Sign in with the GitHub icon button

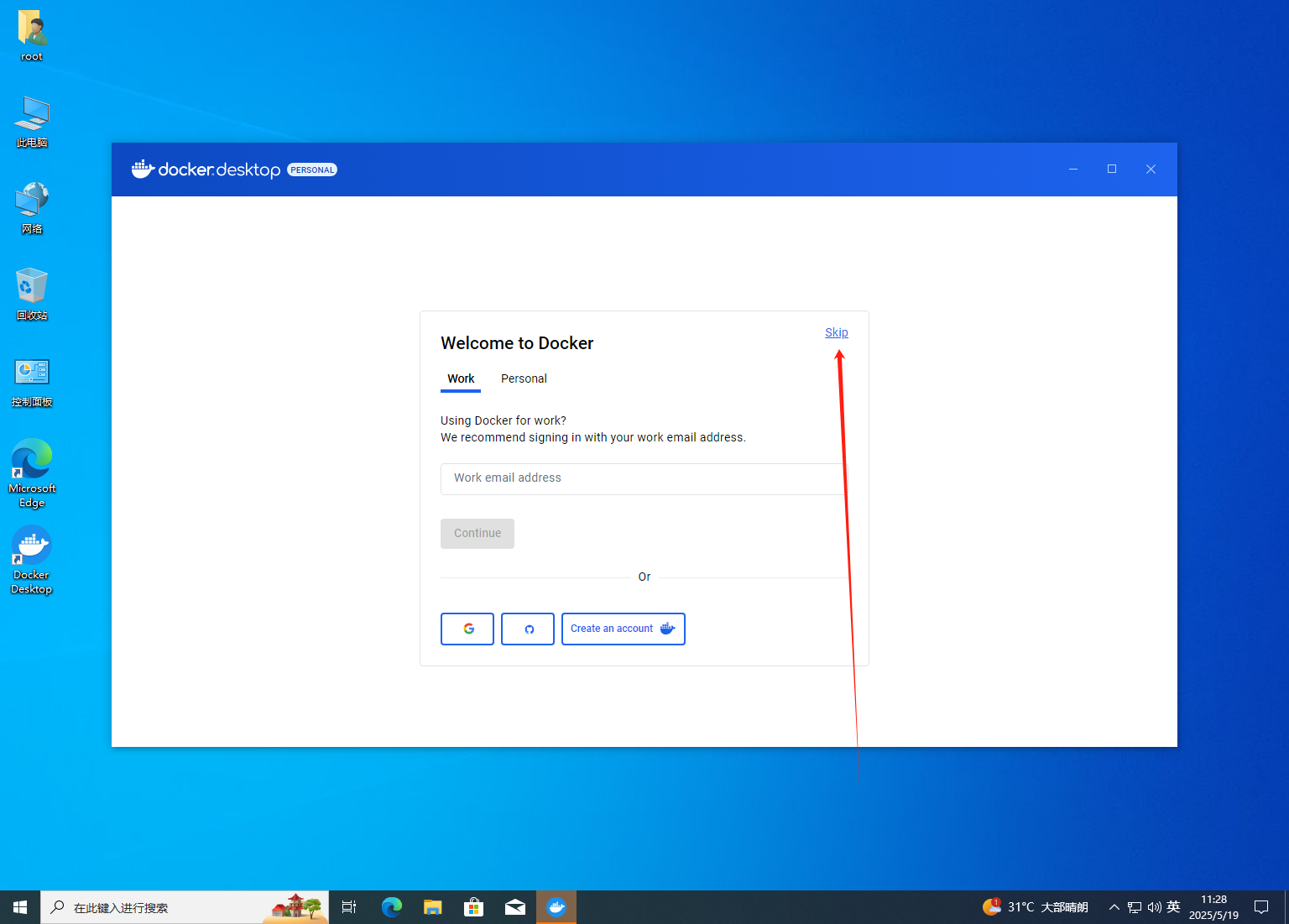coord(528,629)
